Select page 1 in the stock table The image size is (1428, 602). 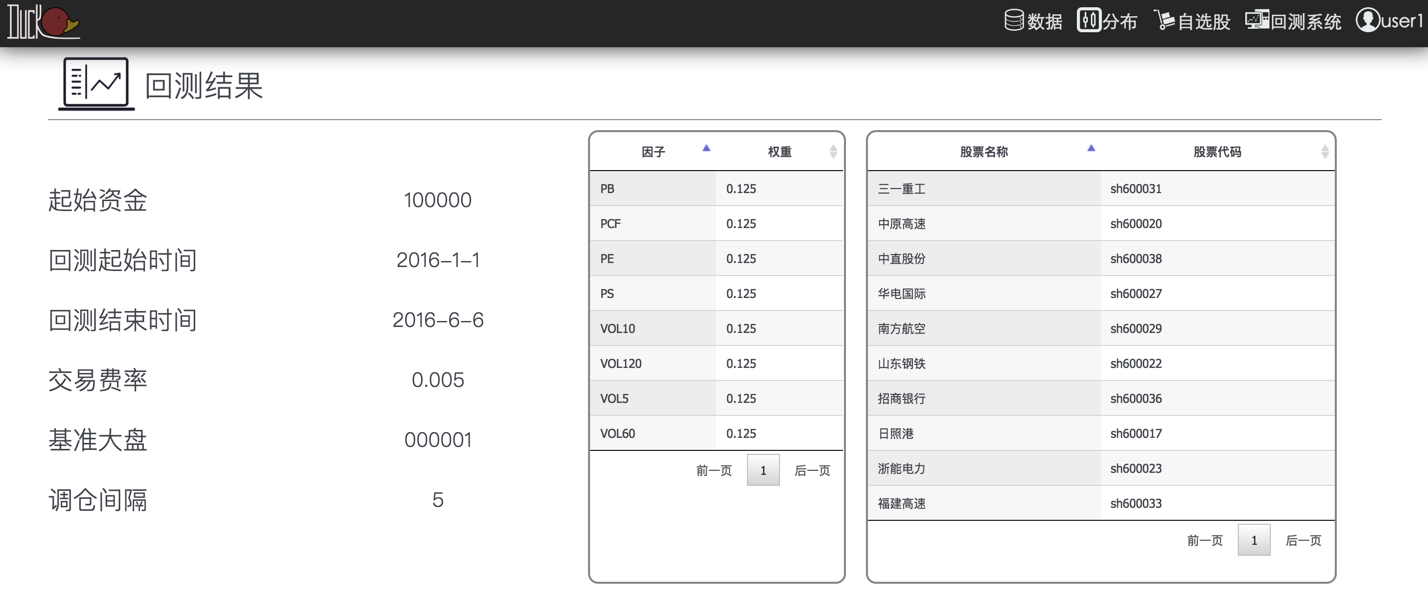[1254, 540]
